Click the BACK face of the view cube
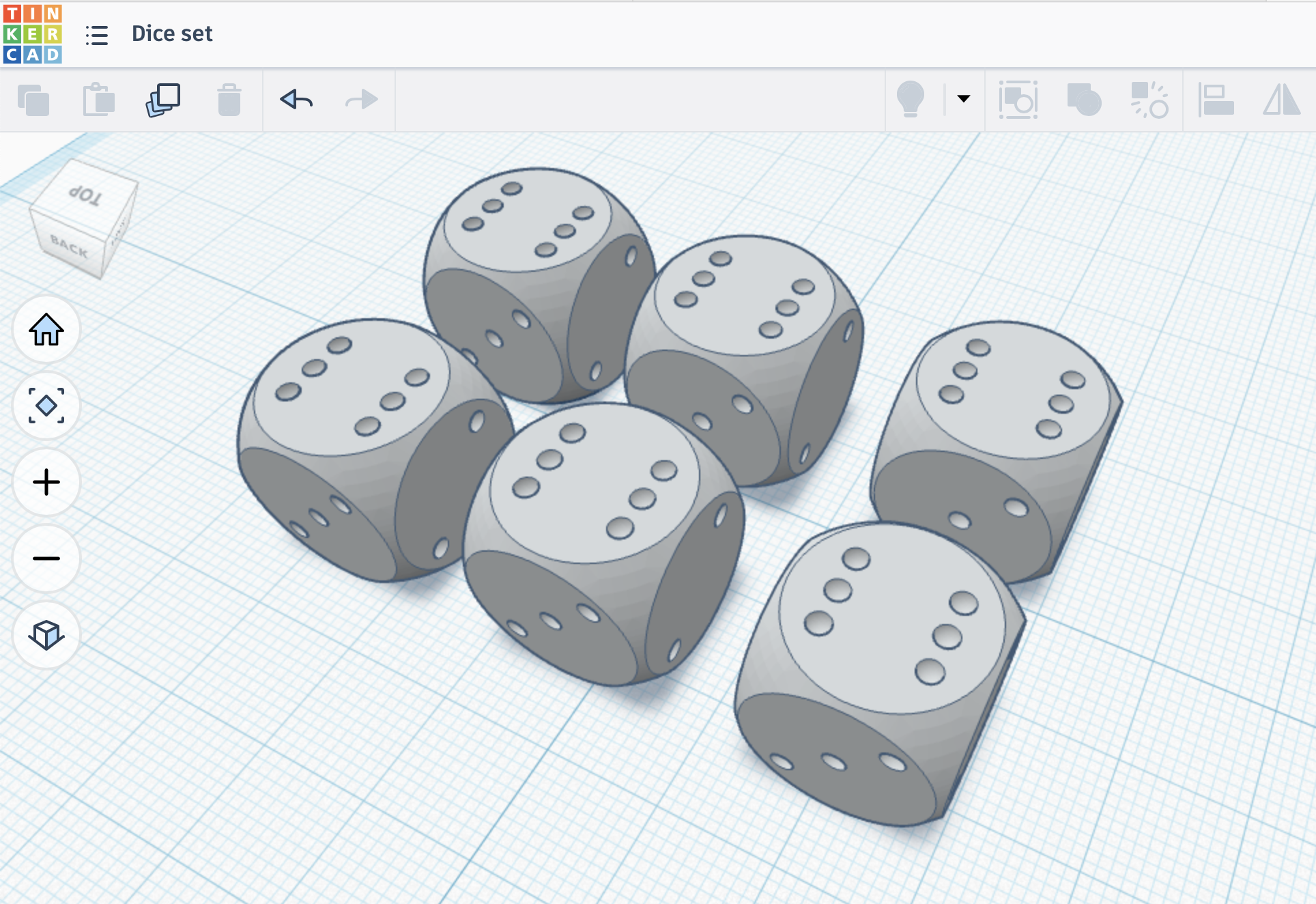This screenshot has height=904, width=1316. [x=68, y=247]
